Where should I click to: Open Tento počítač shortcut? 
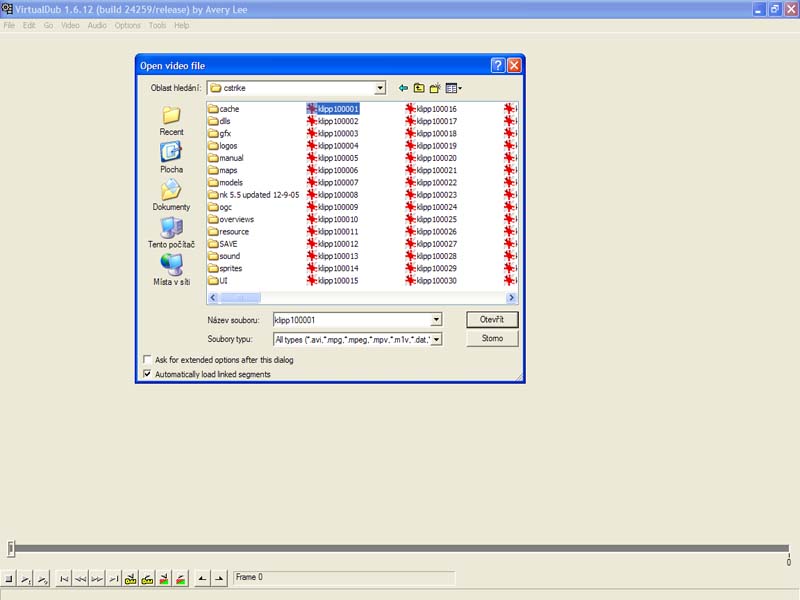point(171,233)
